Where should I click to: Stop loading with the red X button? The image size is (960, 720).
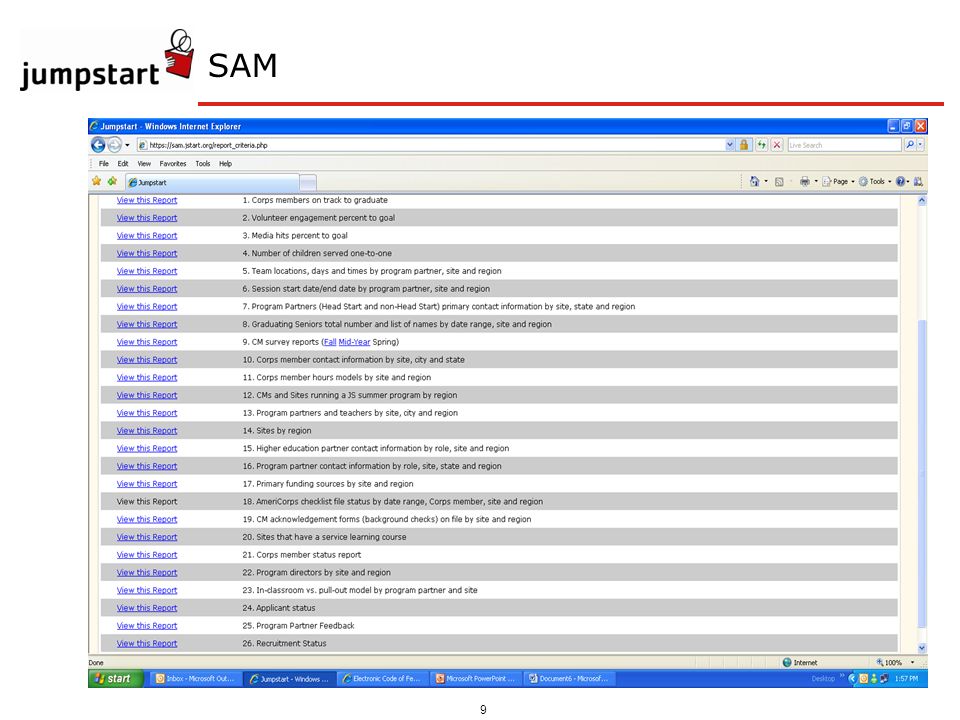click(x=777, y=145)
